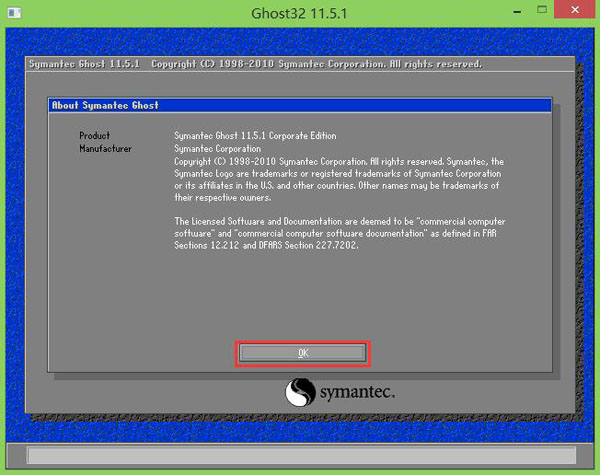Click the 'Symantec Corporation' manufacturer value
Viewport: 600px width, 475px height.
pyautogui.click(x=217, y=149)
